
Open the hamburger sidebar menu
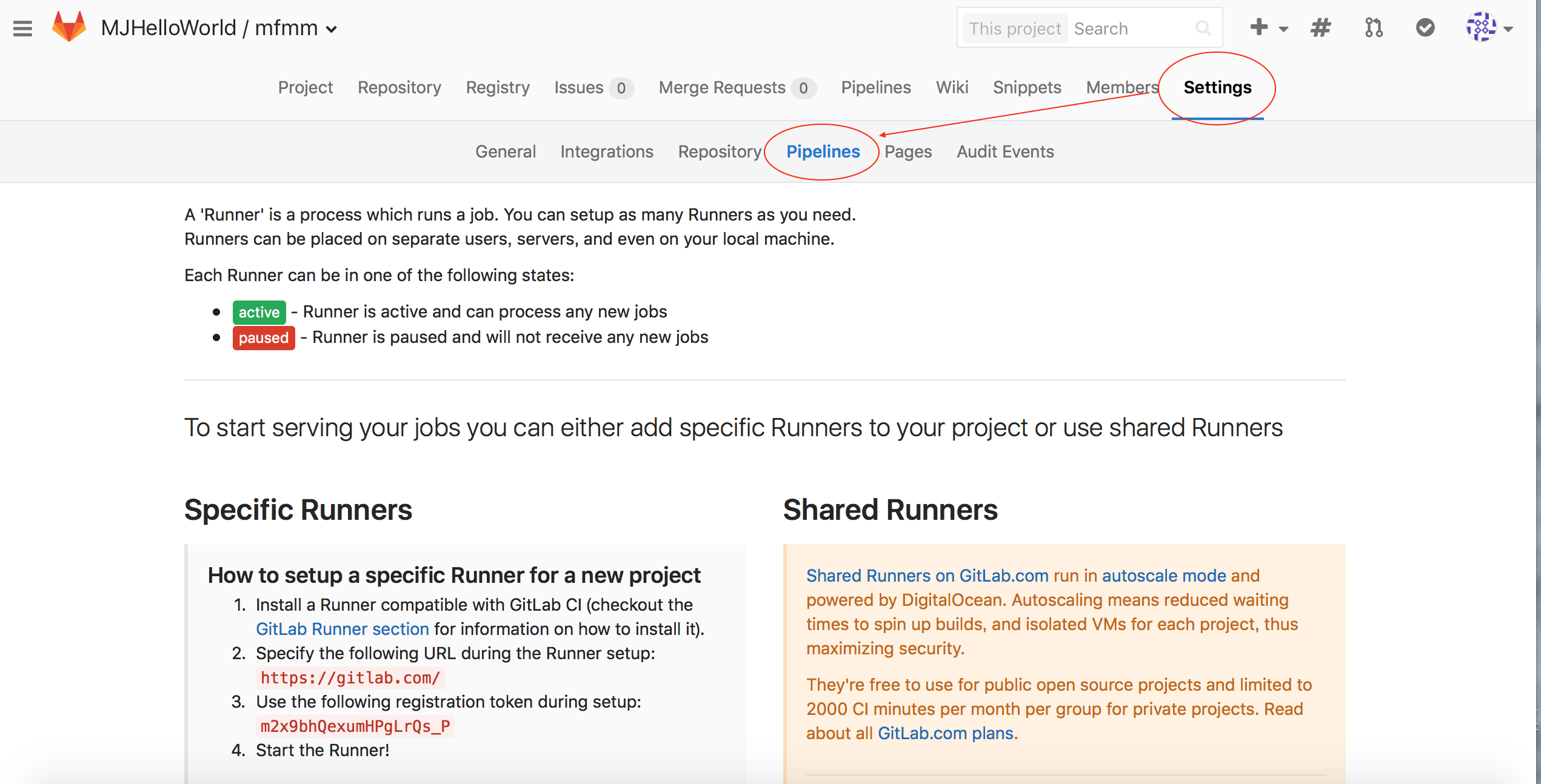point(22,28)
